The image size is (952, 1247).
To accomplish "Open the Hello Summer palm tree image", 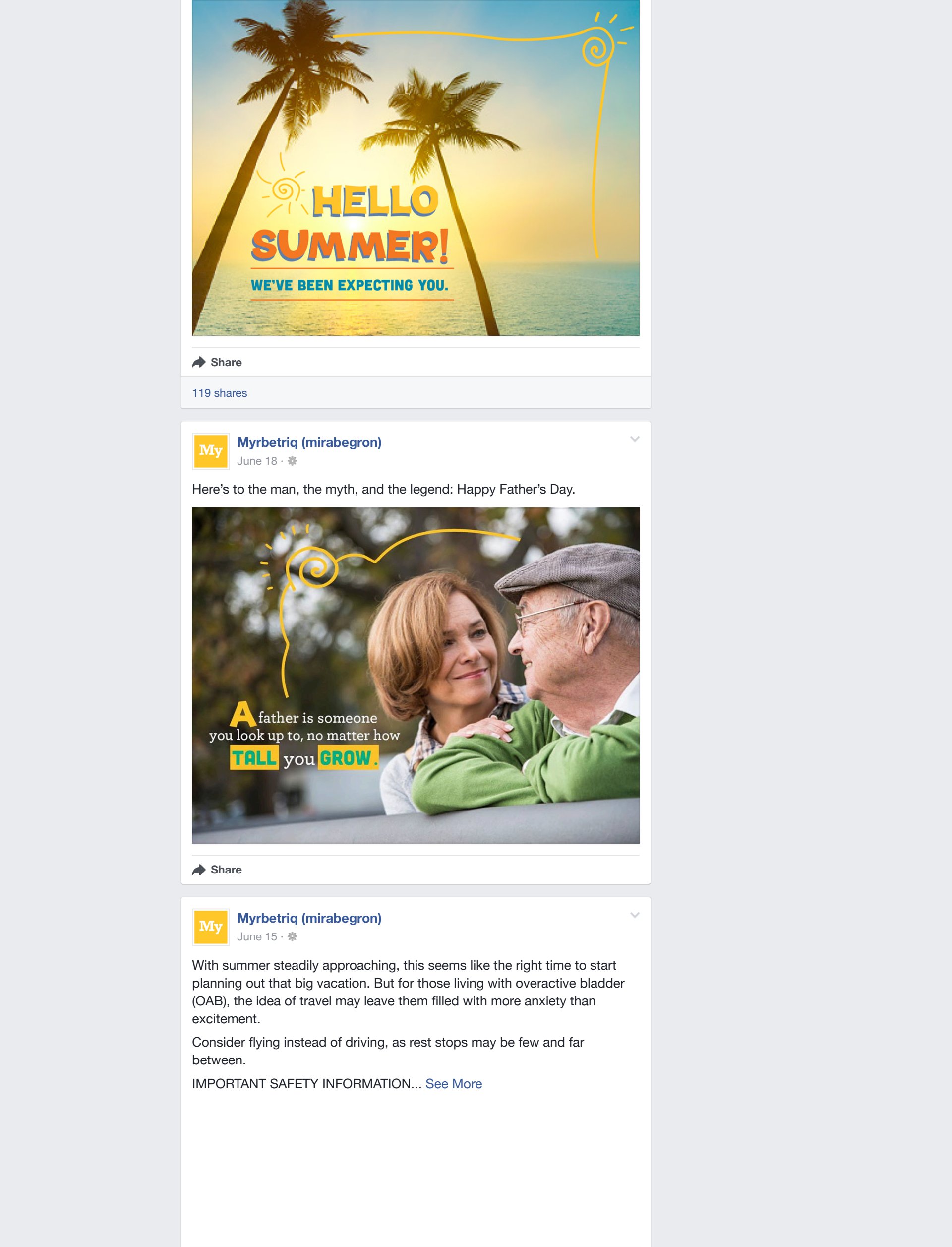I will click(x=416, y=168).
